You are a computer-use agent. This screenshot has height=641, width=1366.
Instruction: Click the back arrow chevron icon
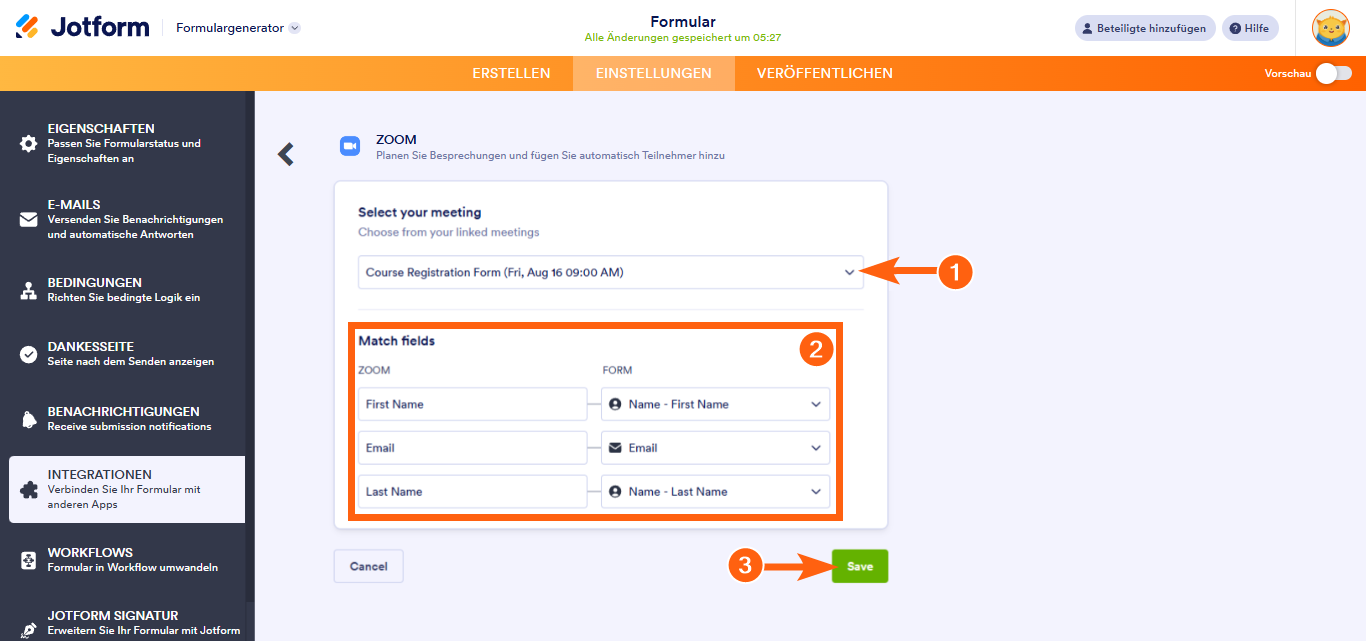click(286, 154)
